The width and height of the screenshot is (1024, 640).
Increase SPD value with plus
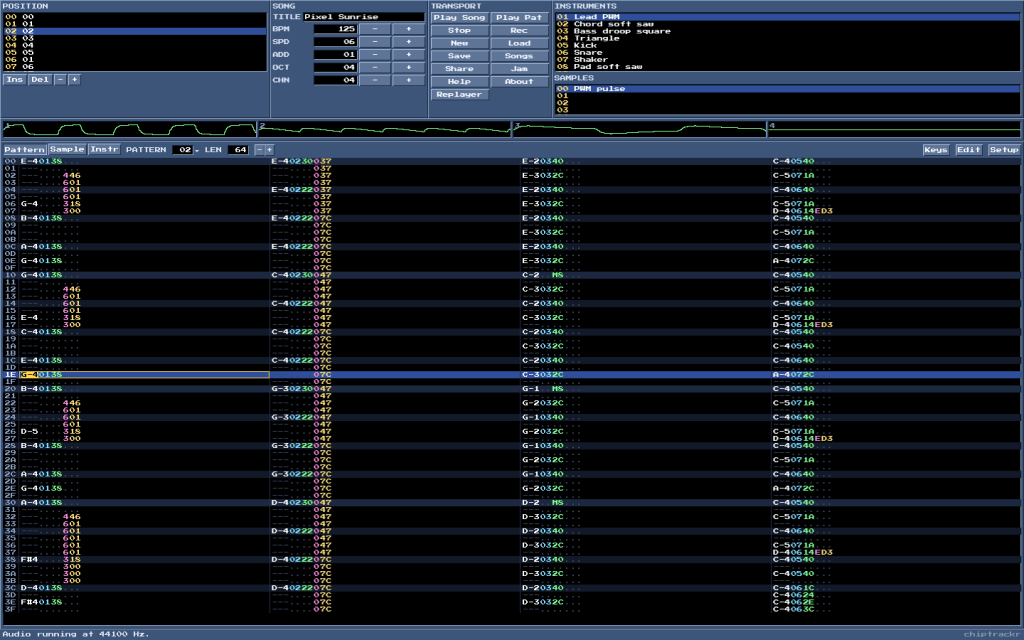(x=409, y=42)
